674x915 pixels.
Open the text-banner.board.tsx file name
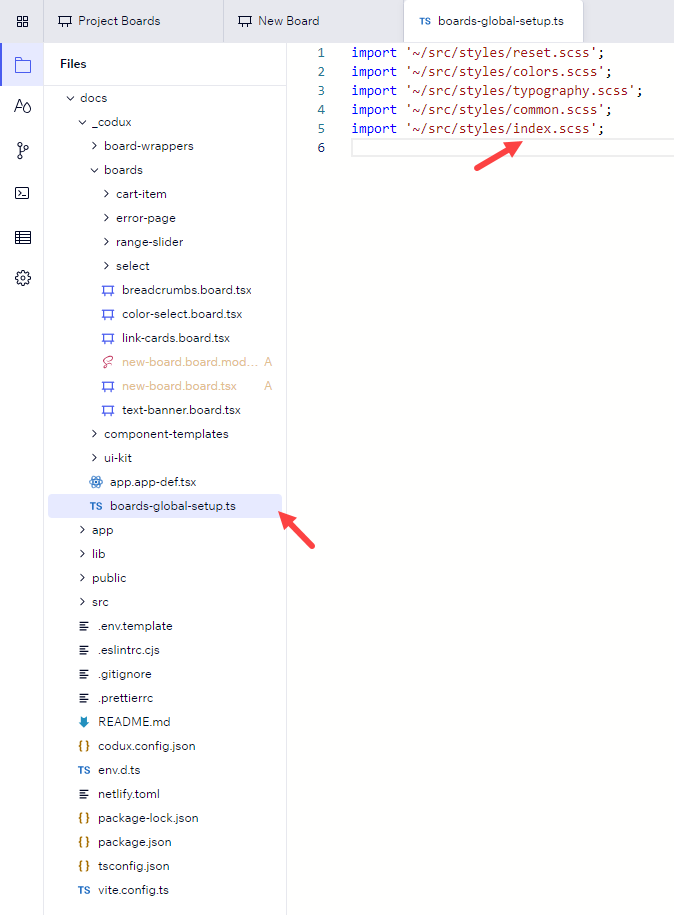tap(181, 410)
